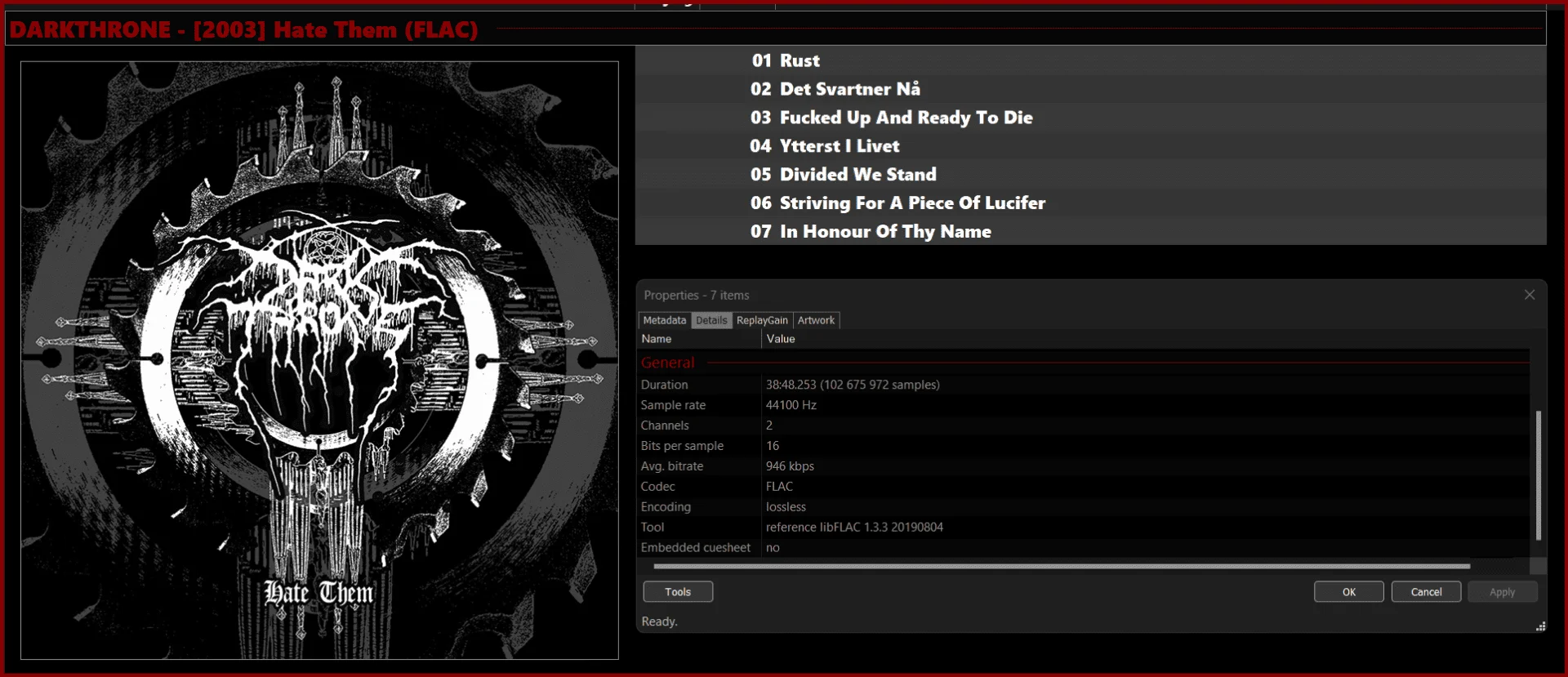Select track 02 Det Svartner Nå
1568x677 pixels.
pos(1090,89)
